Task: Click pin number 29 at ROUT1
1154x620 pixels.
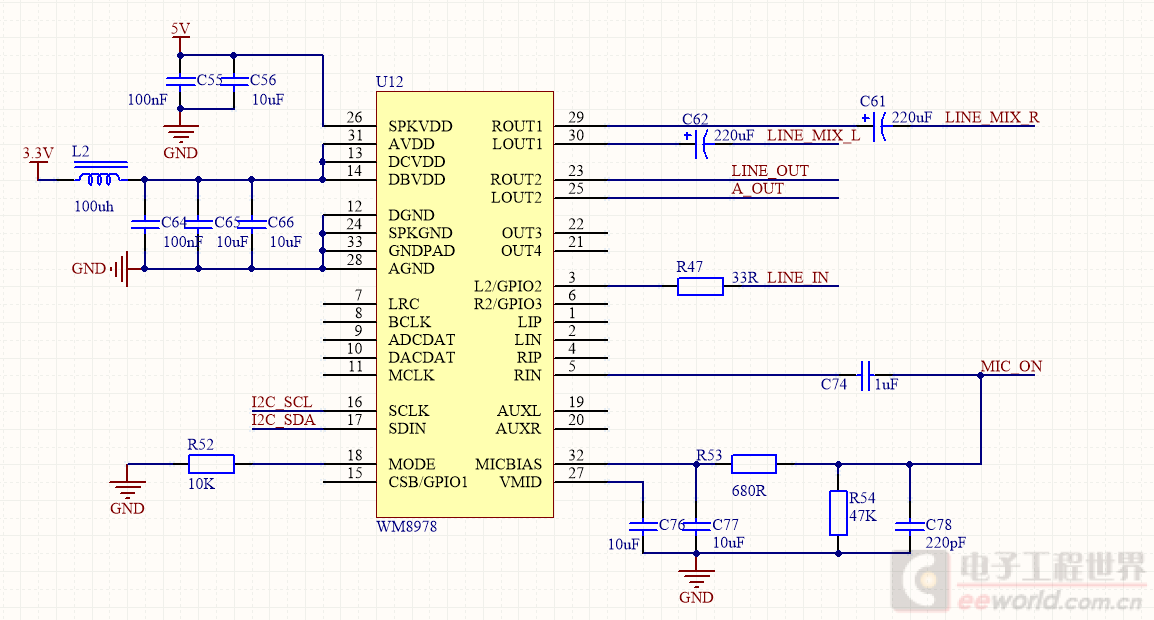Action: coord(576,118)
